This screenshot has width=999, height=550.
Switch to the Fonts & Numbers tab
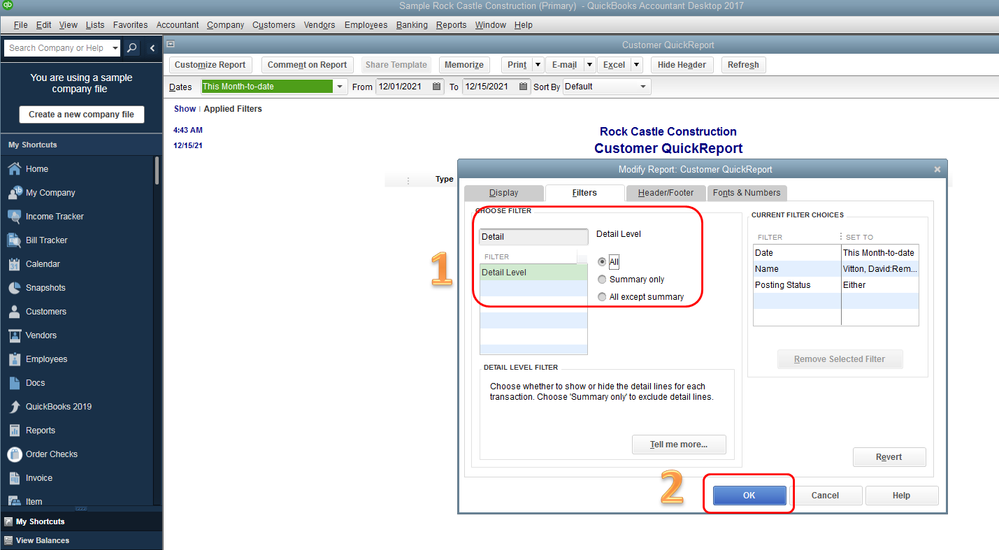click(746, 193)
